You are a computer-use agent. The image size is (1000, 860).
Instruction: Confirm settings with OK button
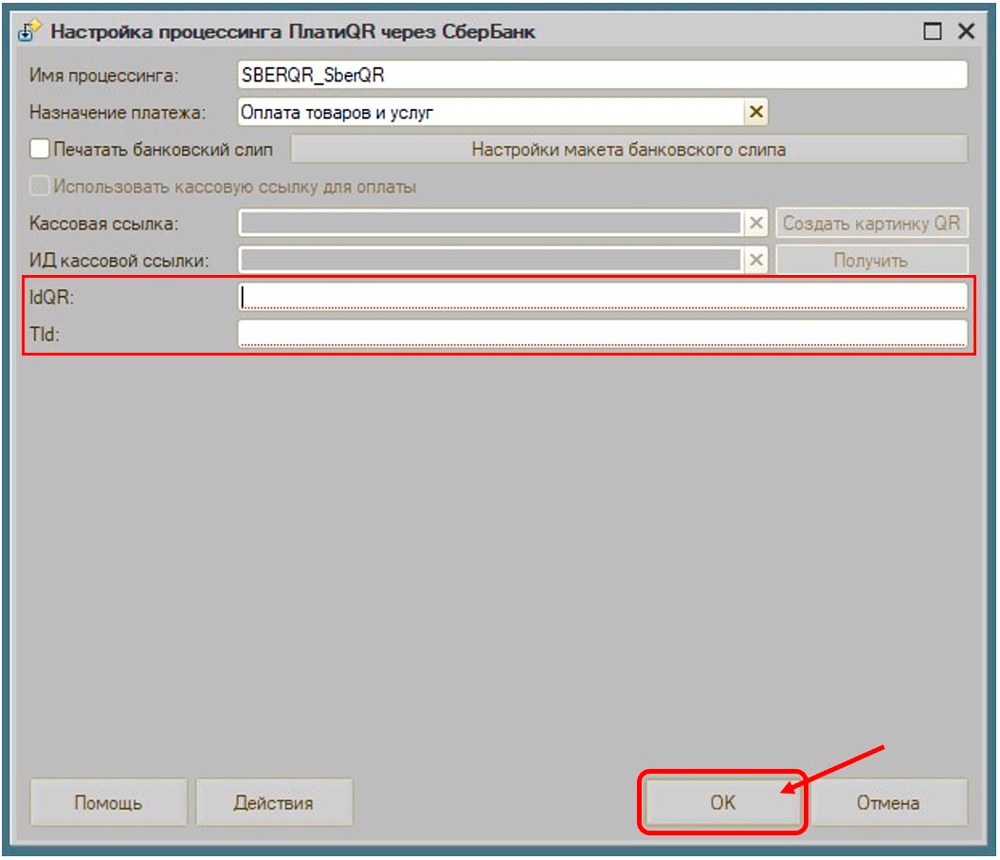[723, 802]
